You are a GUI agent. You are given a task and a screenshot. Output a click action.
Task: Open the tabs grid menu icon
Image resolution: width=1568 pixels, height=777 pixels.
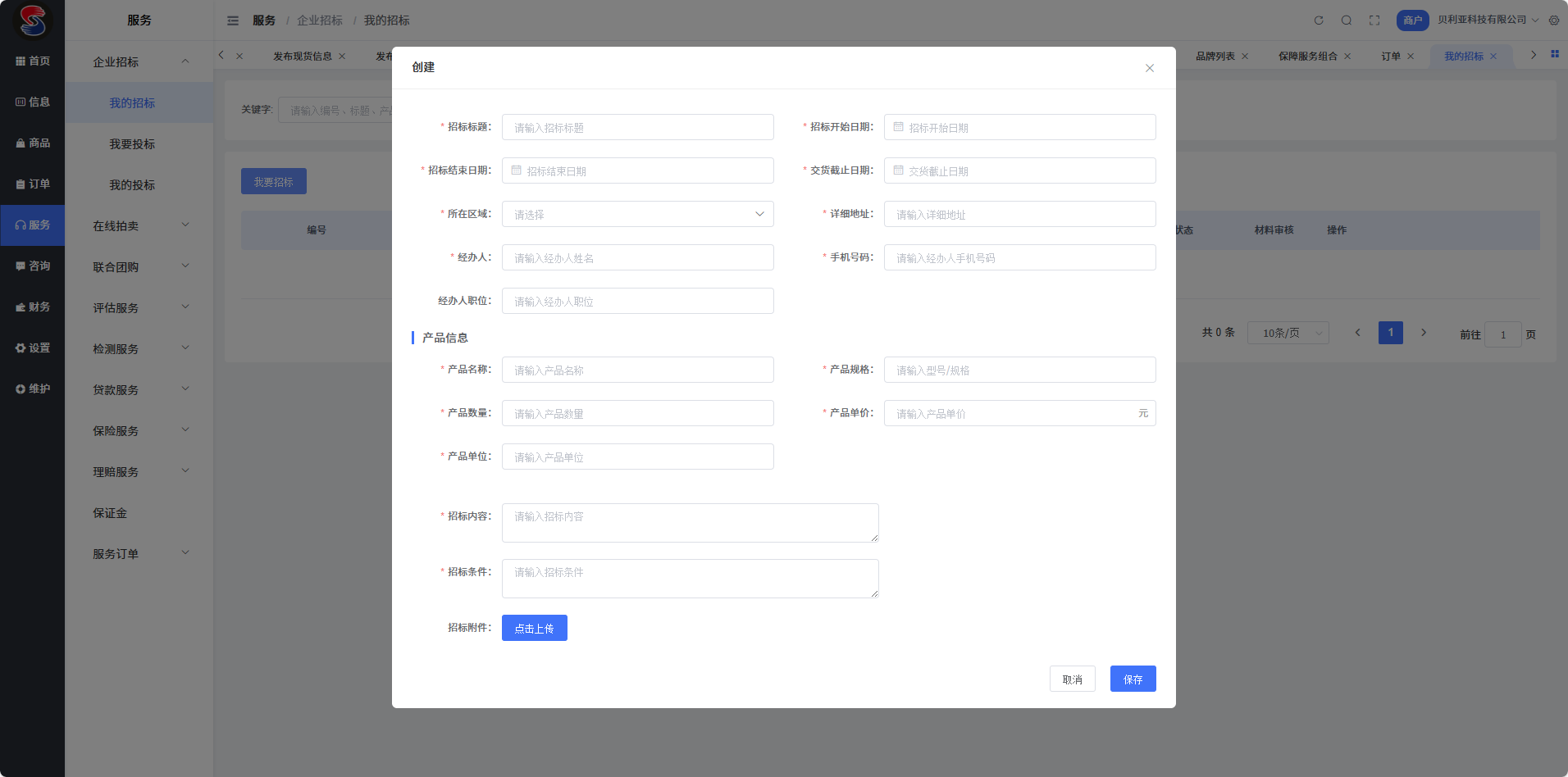(x=1554, y=54)
